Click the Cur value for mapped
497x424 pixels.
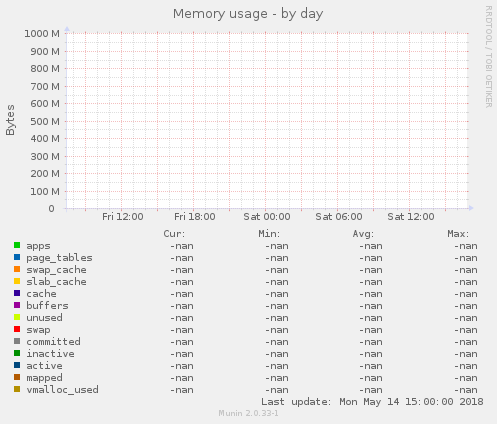[182, 378]
